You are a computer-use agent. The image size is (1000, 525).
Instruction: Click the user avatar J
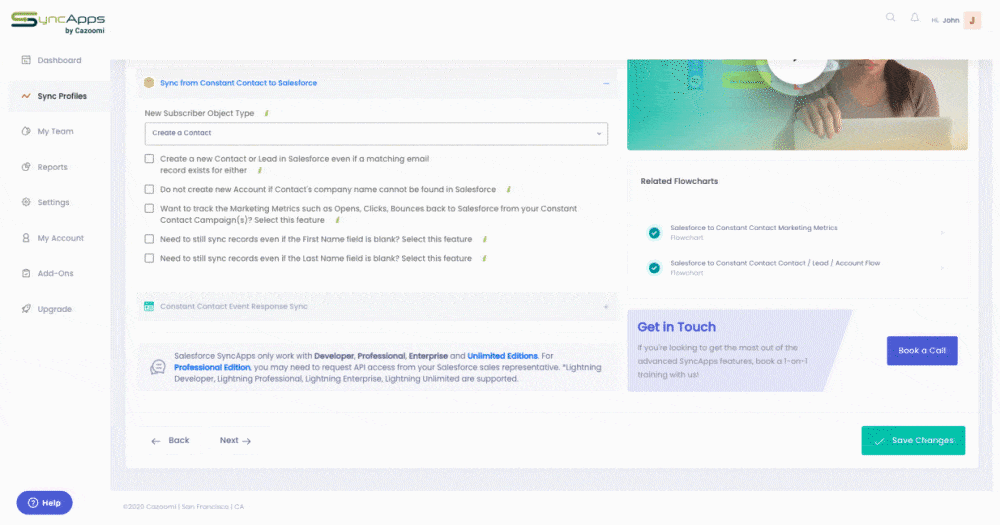coord(972,20)
